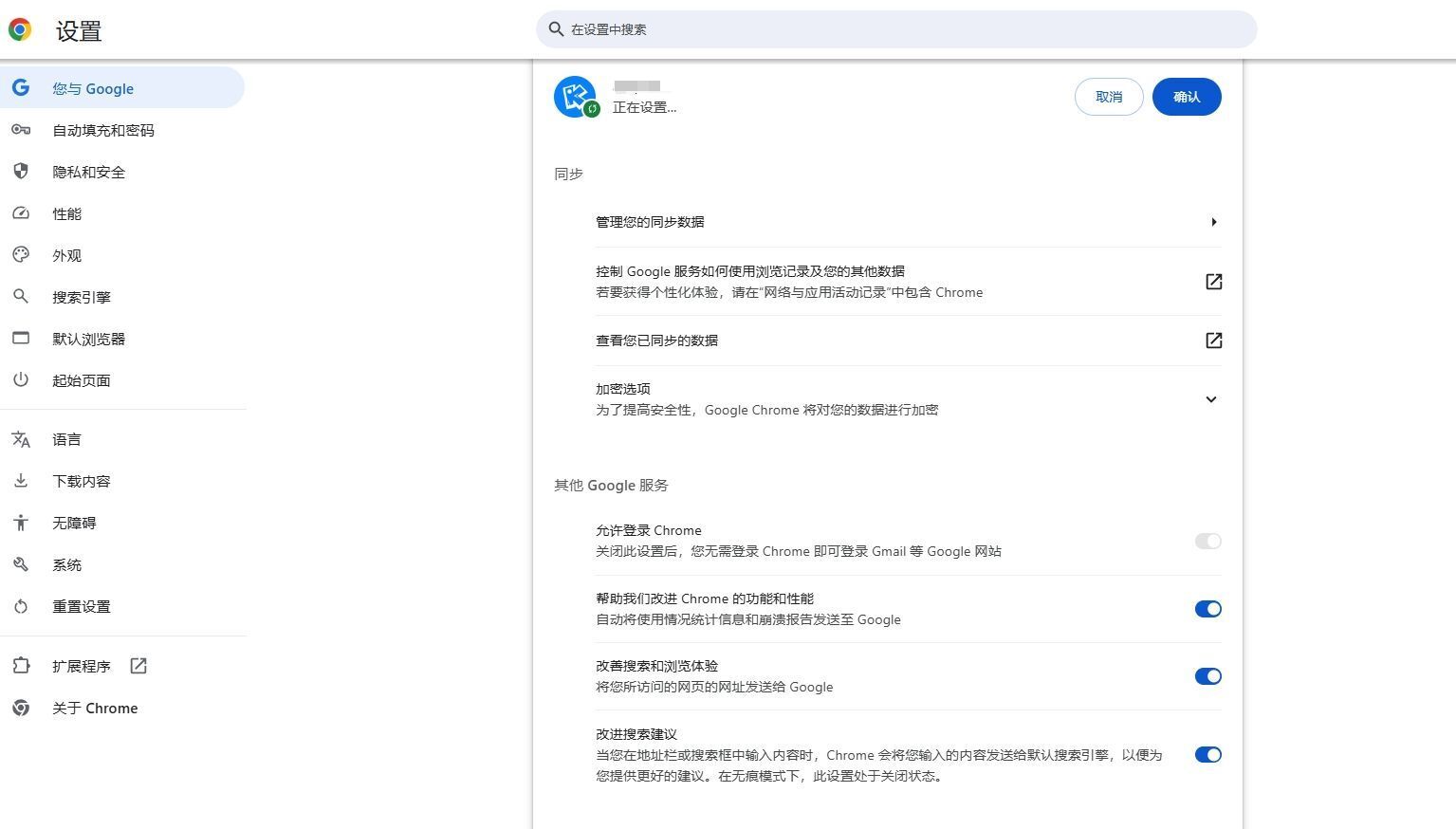Expand the 加密选项 section chevron
This screenshot has width=1456, height=829.
(x=1210, y=399)
